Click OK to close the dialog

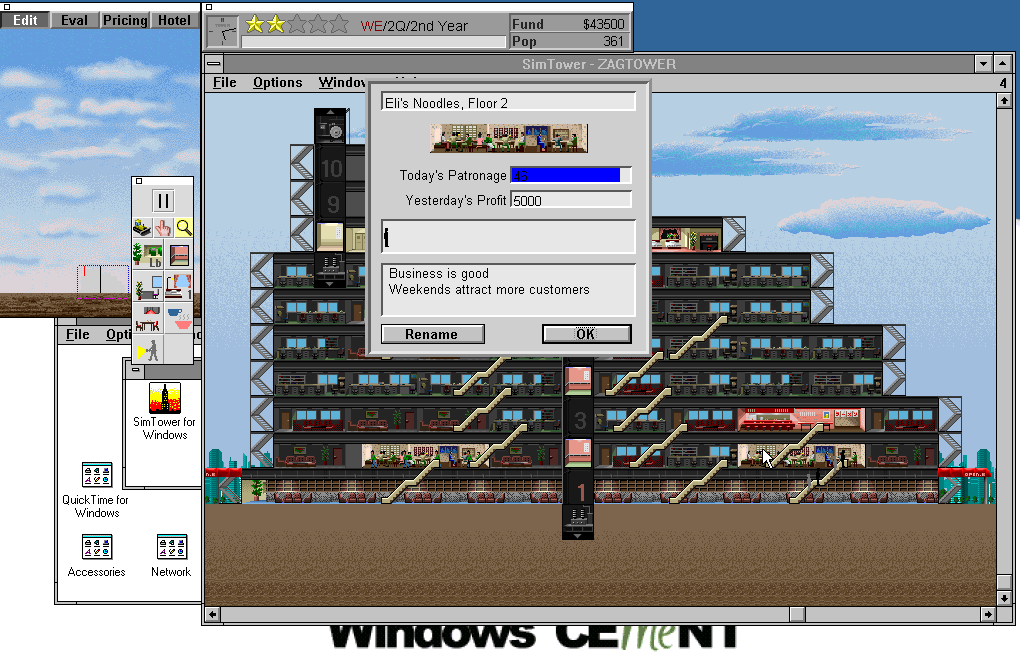click(586, 334)
